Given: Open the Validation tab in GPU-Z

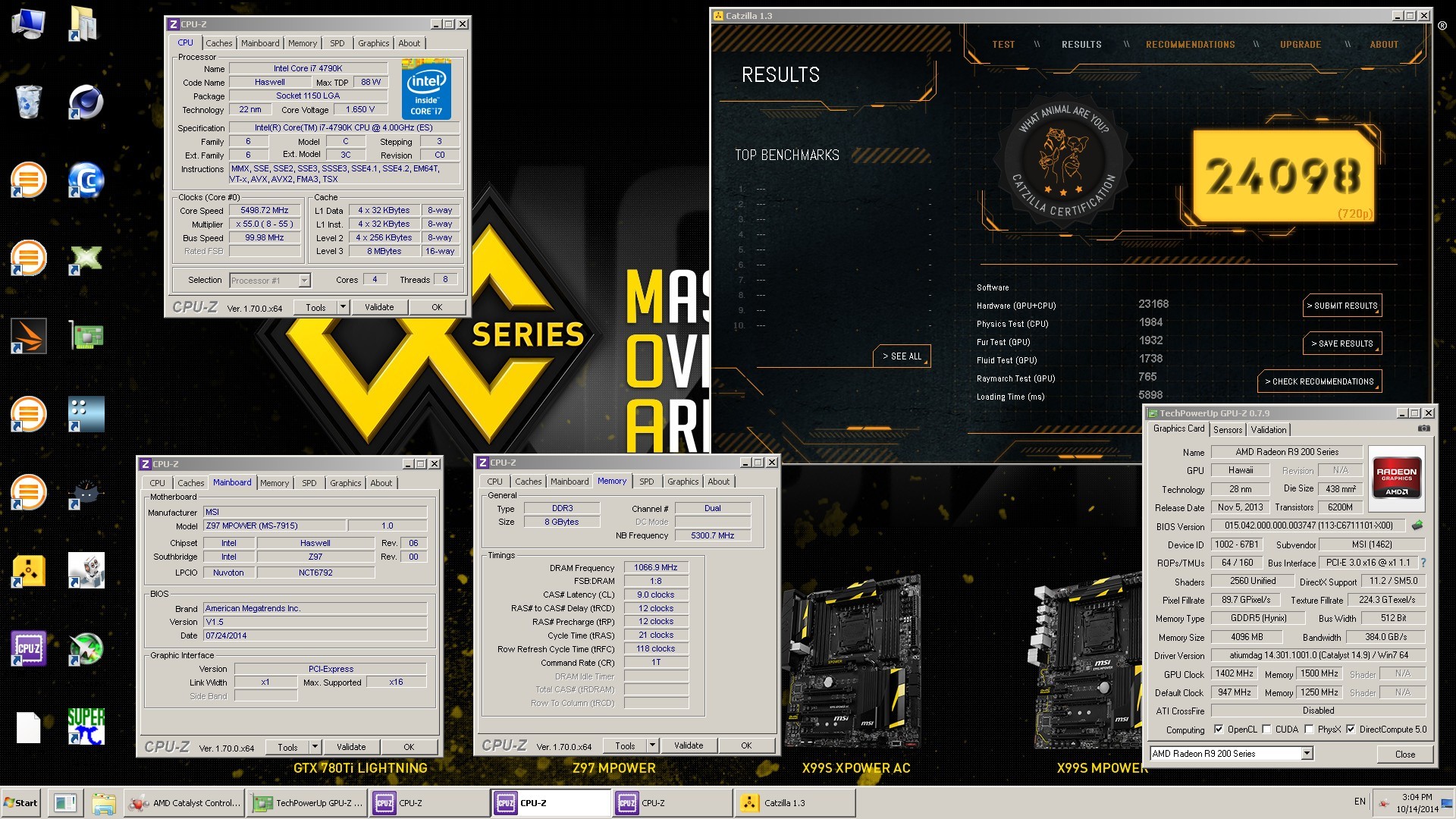Looking at the screenshot, I should (1268, 429).
